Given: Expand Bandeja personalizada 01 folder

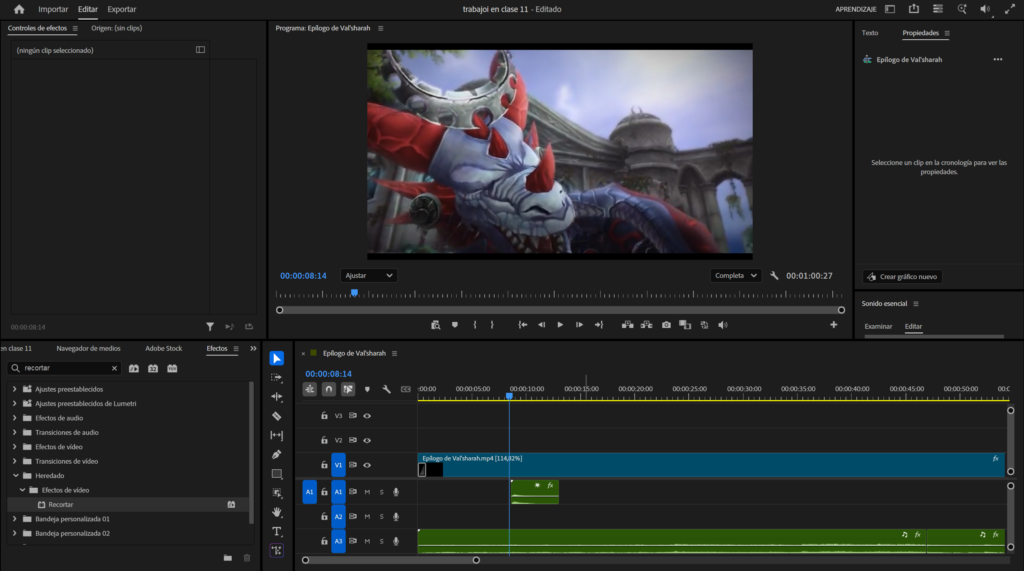Looking at the screenshot, I should (x=14, y=519).
